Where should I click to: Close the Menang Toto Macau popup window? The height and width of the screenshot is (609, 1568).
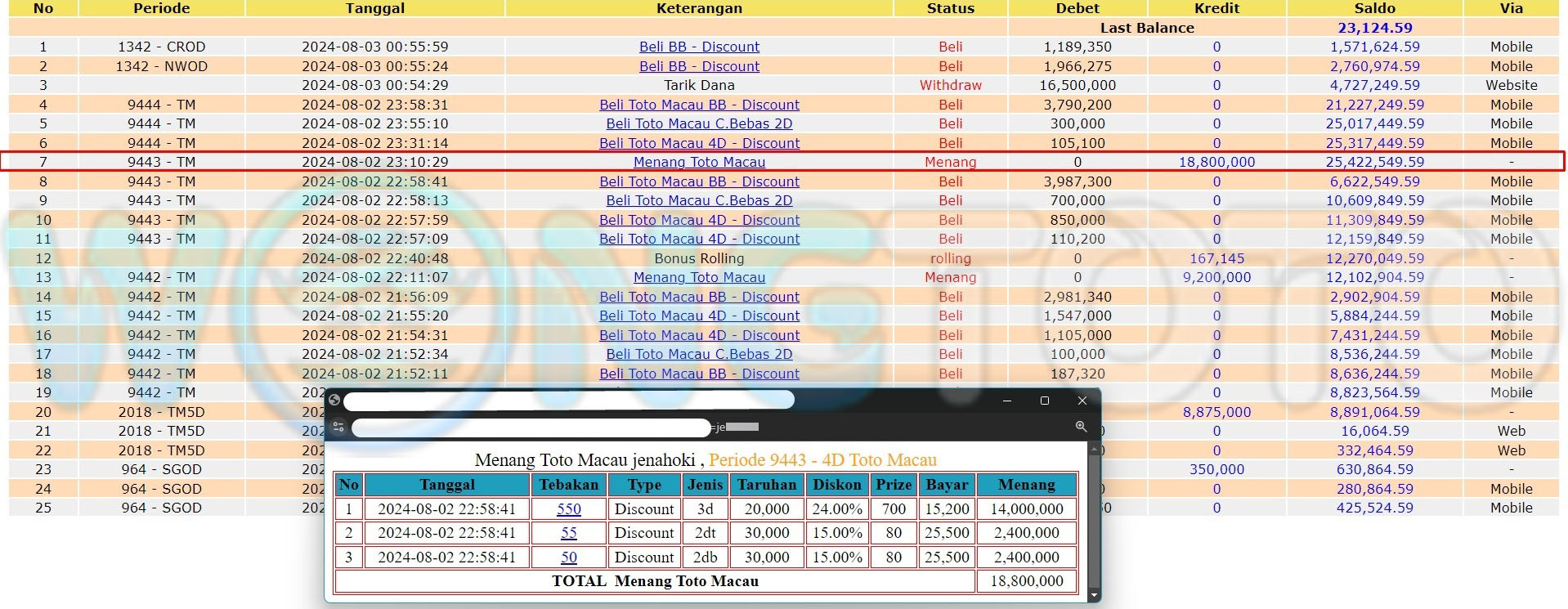[1082, 401]
